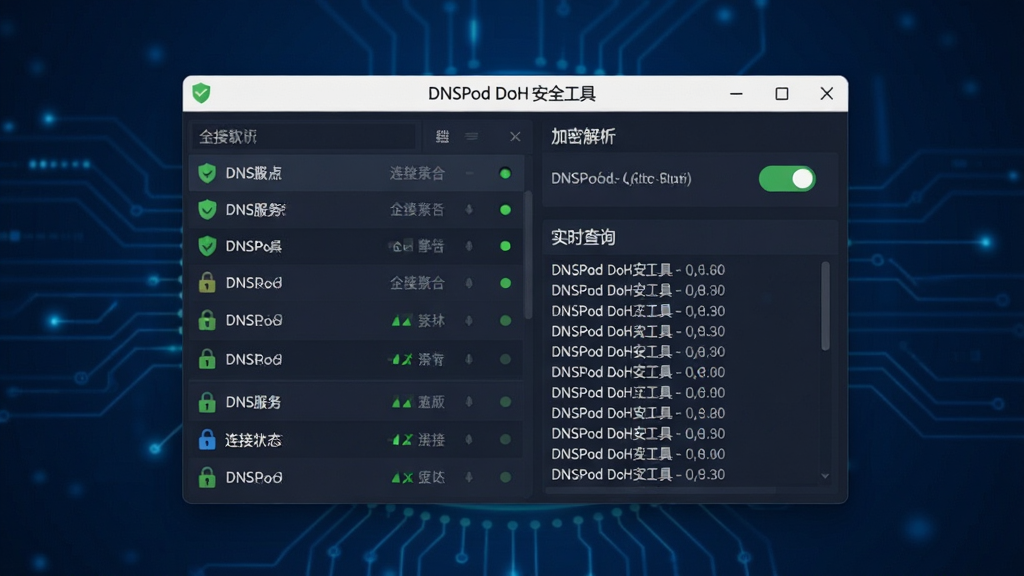
Task: Click the 实时查询 log scrollbar thumb
Action: pyautogui.click(x=825, y=306)
